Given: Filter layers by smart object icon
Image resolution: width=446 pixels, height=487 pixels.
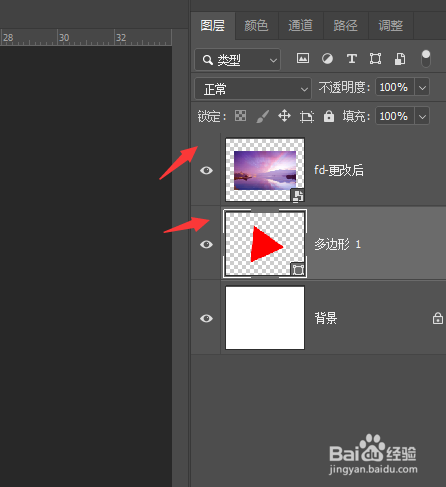Looking at the screenshot, I should 400,59.
